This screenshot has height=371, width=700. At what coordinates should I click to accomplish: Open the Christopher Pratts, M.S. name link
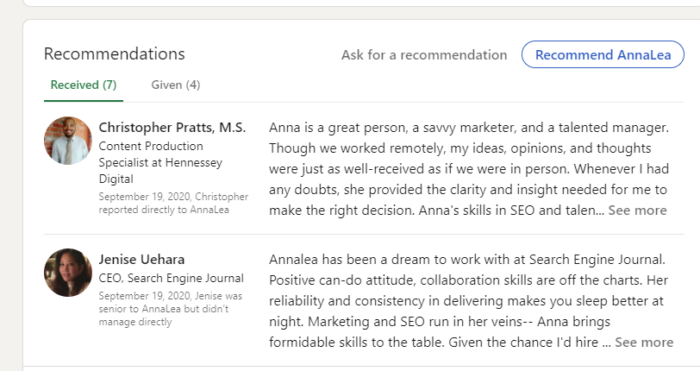pyautogui.click(x=172, y=127)
